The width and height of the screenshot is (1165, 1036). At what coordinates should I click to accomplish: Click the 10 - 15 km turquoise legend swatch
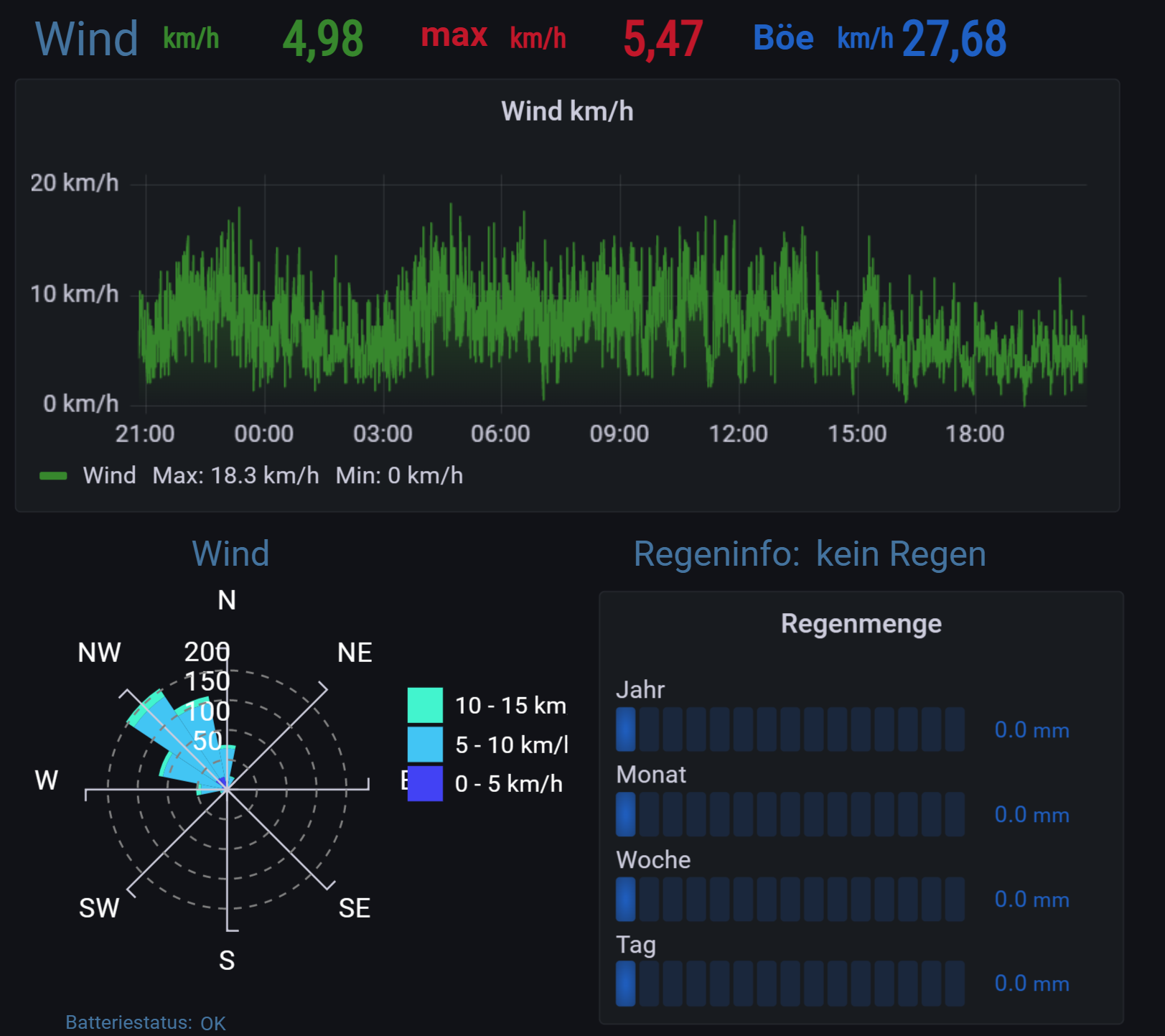coord(425,705)
